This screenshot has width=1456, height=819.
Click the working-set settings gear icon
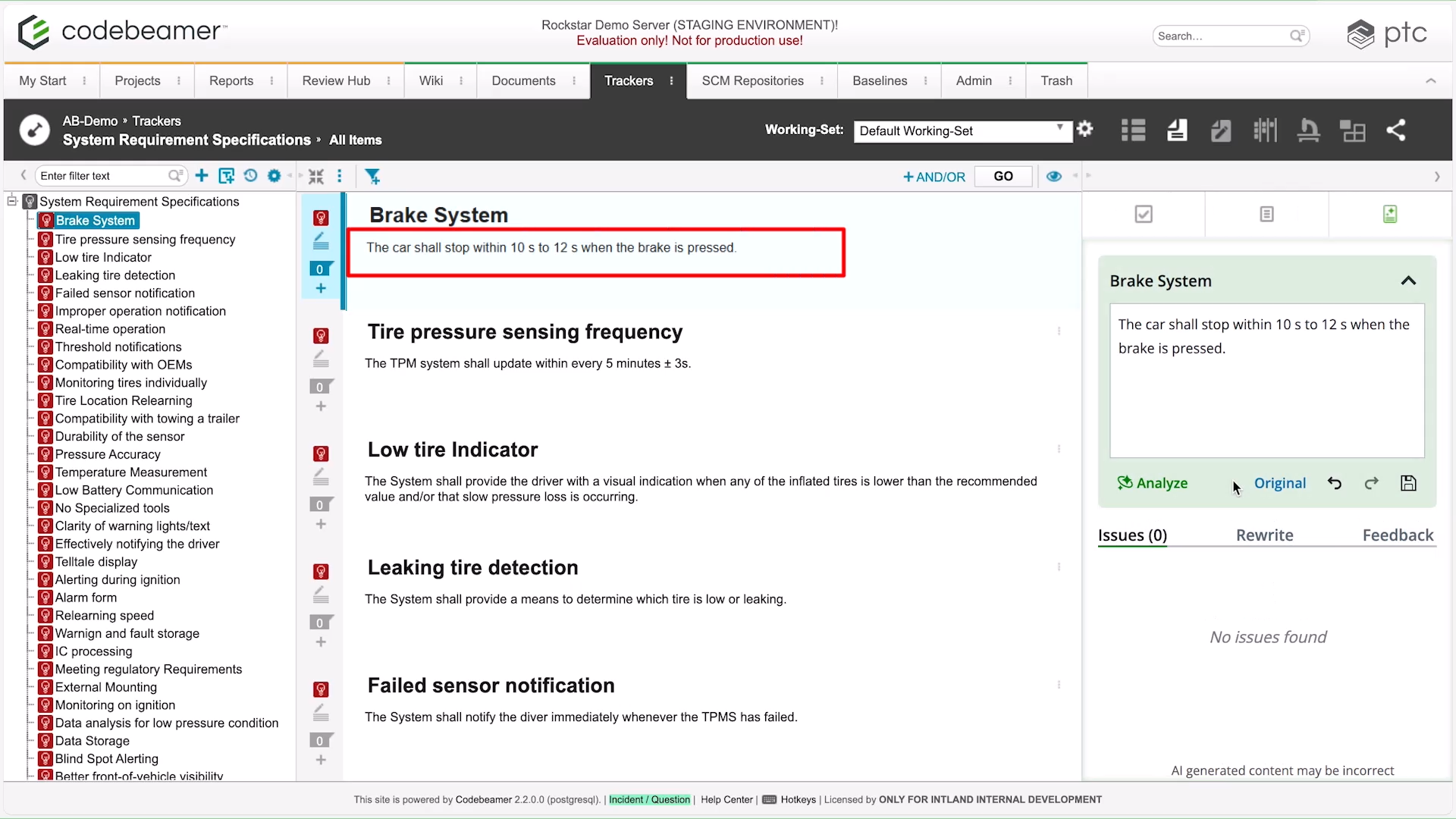[x=1085, y=129]
